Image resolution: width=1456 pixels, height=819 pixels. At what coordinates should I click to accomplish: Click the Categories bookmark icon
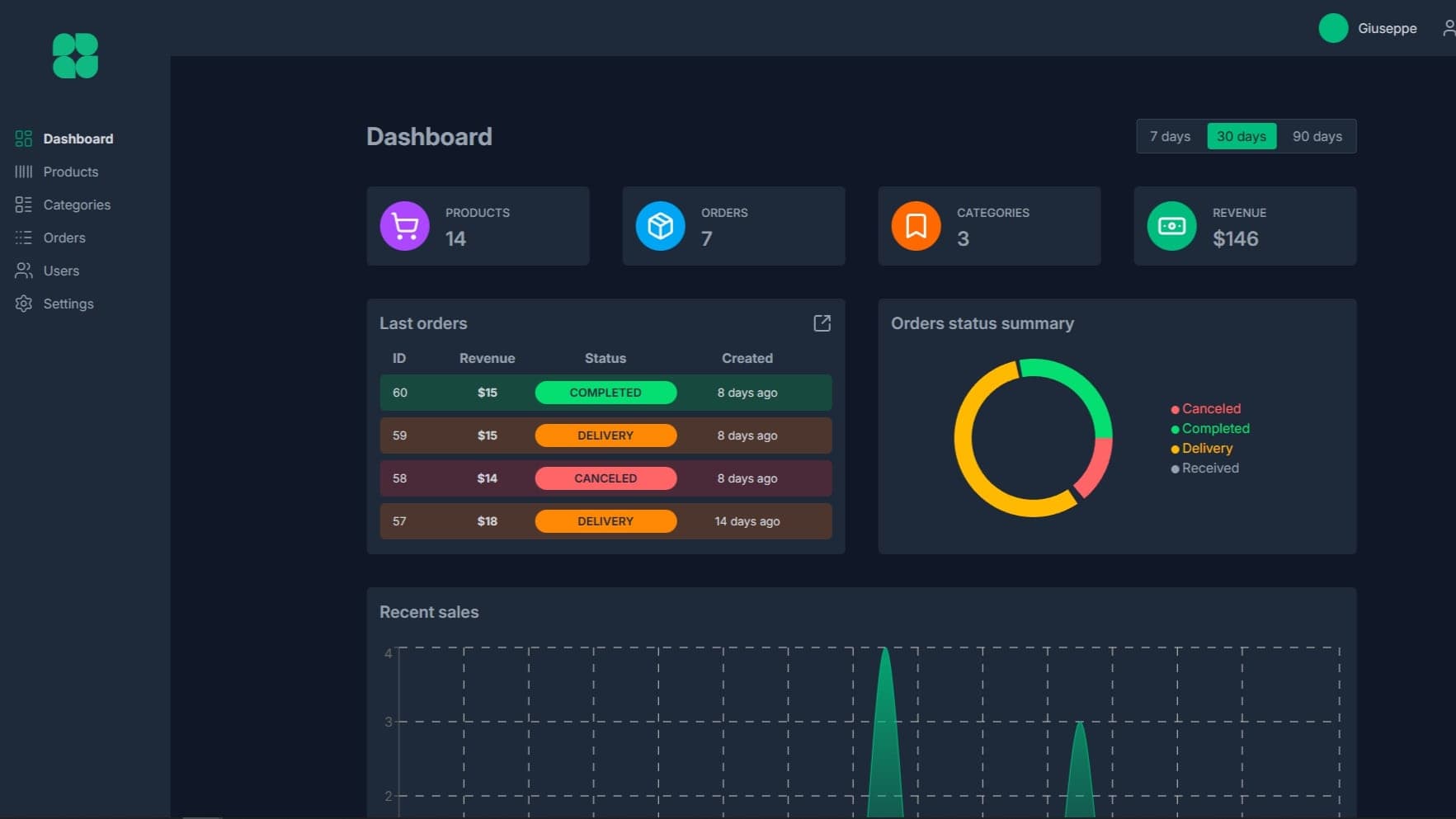point(916,225)
